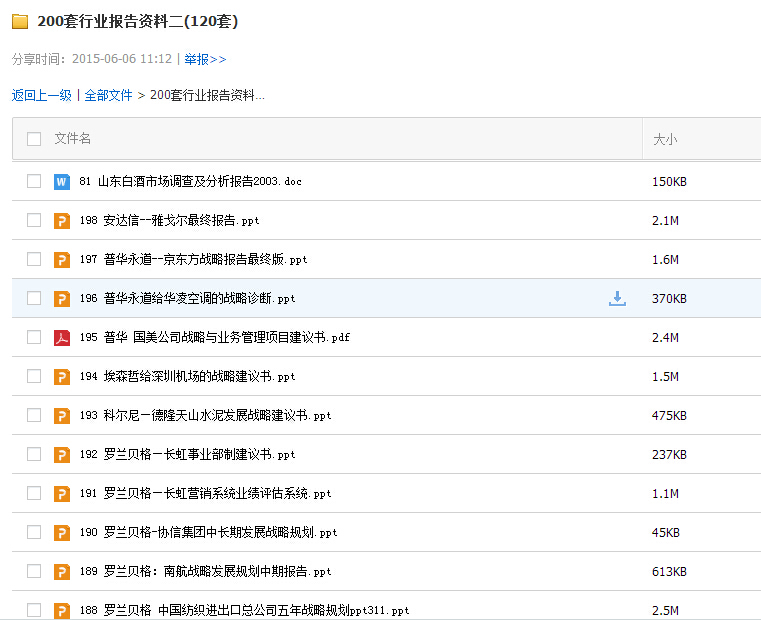This screenshot has height=620, width=761.
Task: Select checkbox for 罗兰贝格：南航战略发展规划中期报告
Action: (34, 572)
